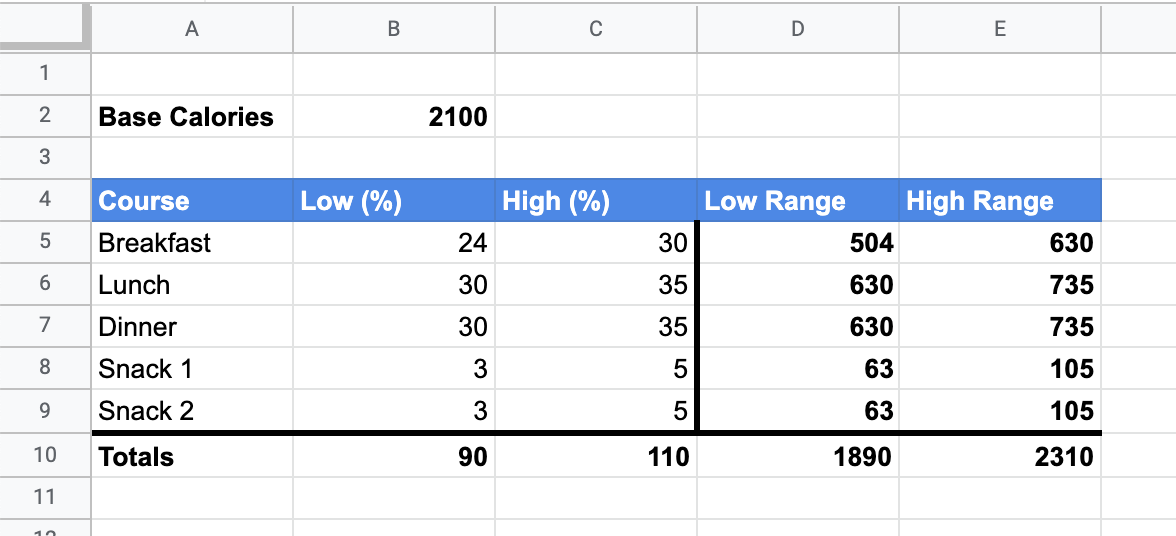The height and width of the screenshot is (536, 1176).
Task: Select column B header
Action: [x=394, y=29]
